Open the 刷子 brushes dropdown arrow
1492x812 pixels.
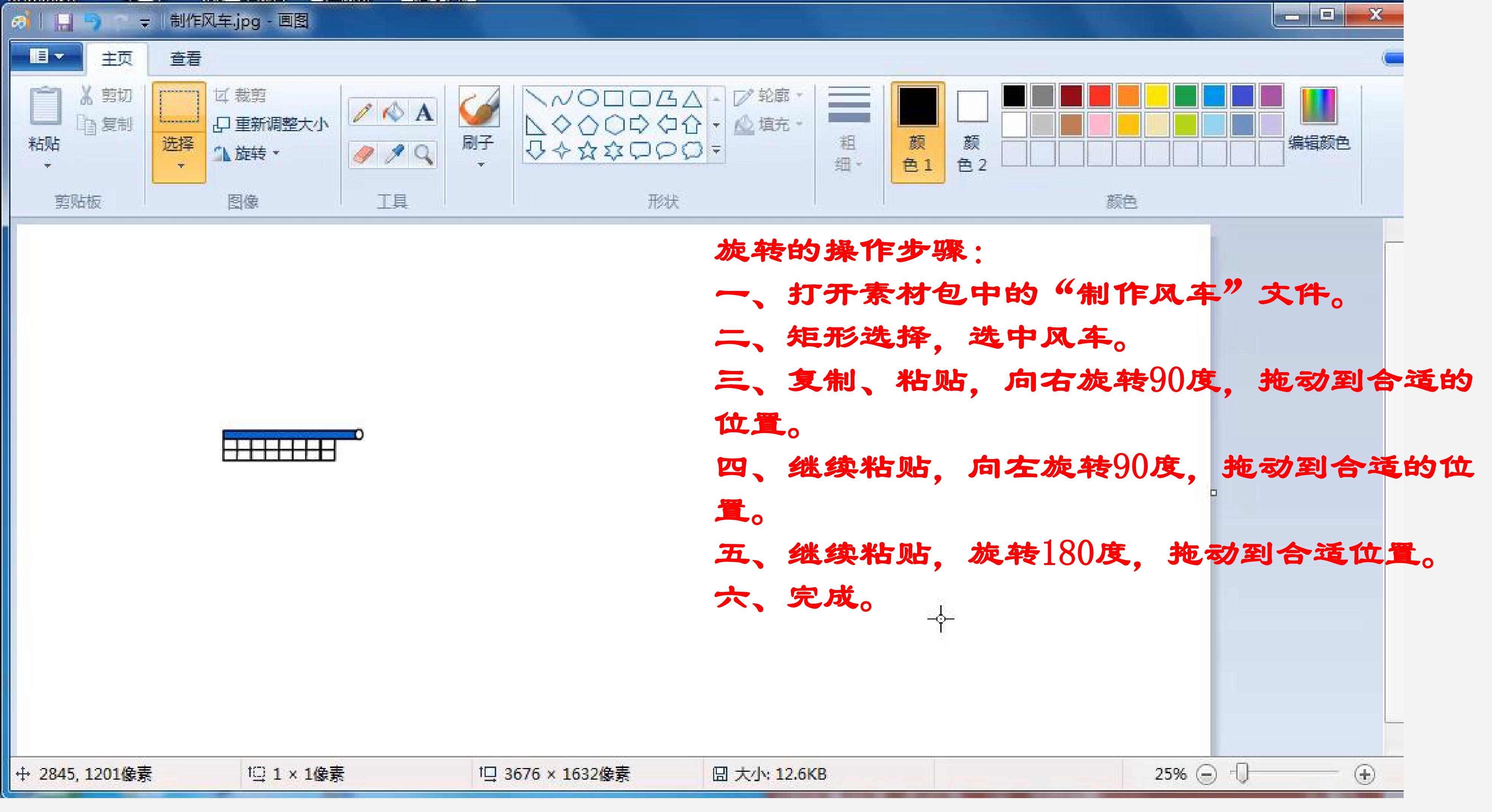click(x=480, y=165)
